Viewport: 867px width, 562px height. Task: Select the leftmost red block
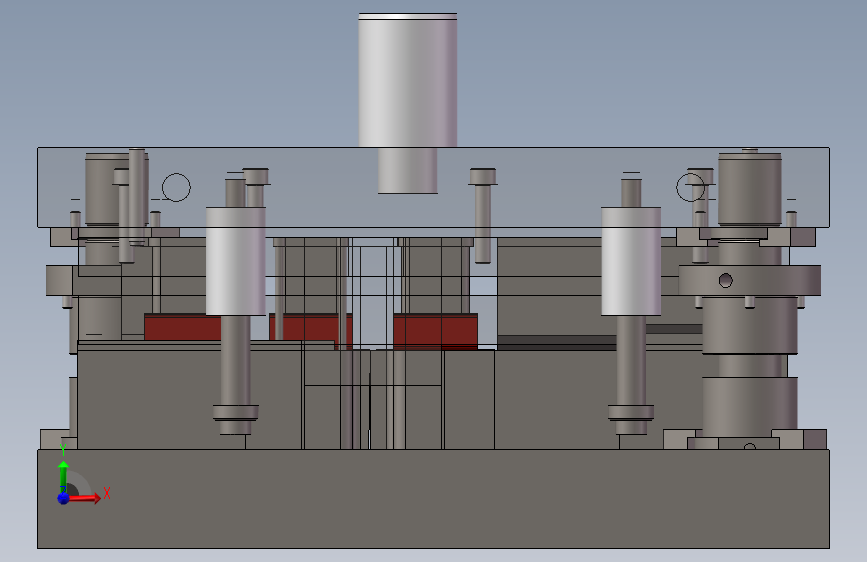coord(182,327)
